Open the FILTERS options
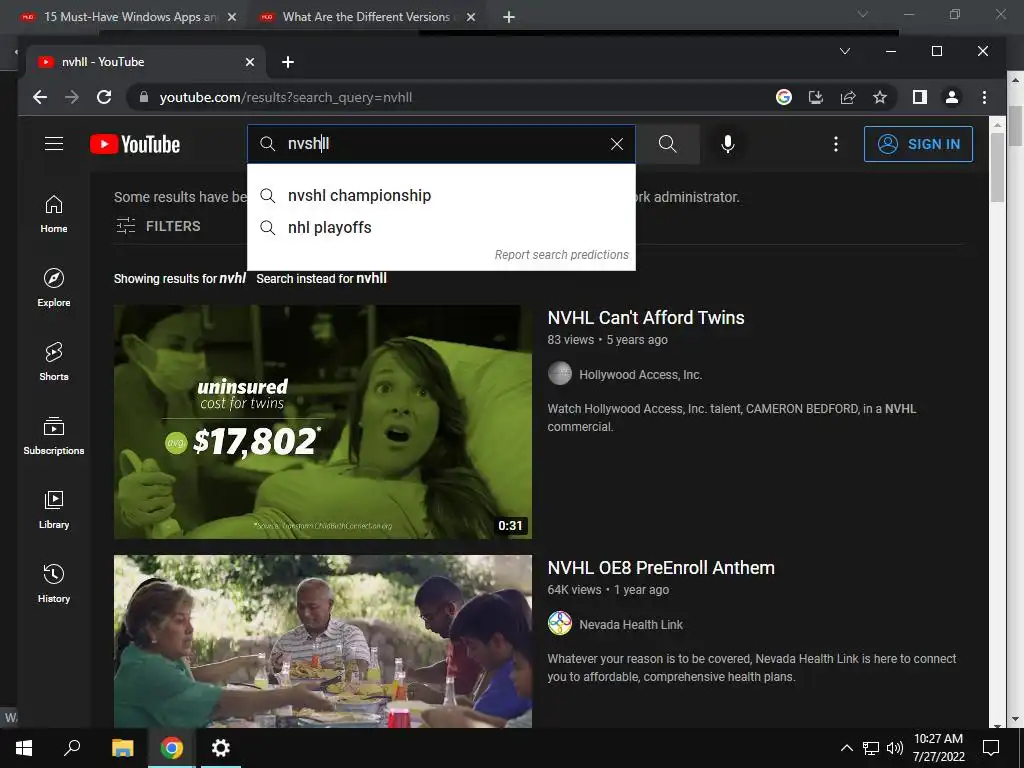This screenshot has width=1024, height=768. tap(159, 226)
